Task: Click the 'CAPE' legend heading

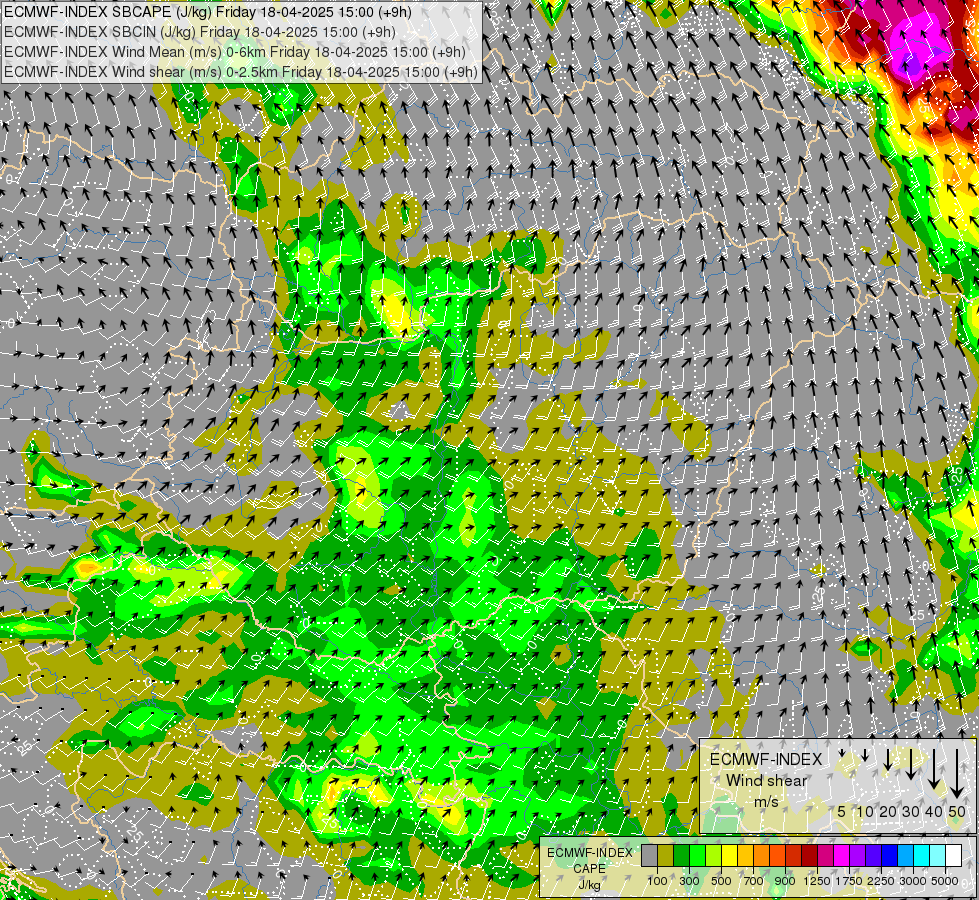Action: pyautogui.click(x=589, y=869)
